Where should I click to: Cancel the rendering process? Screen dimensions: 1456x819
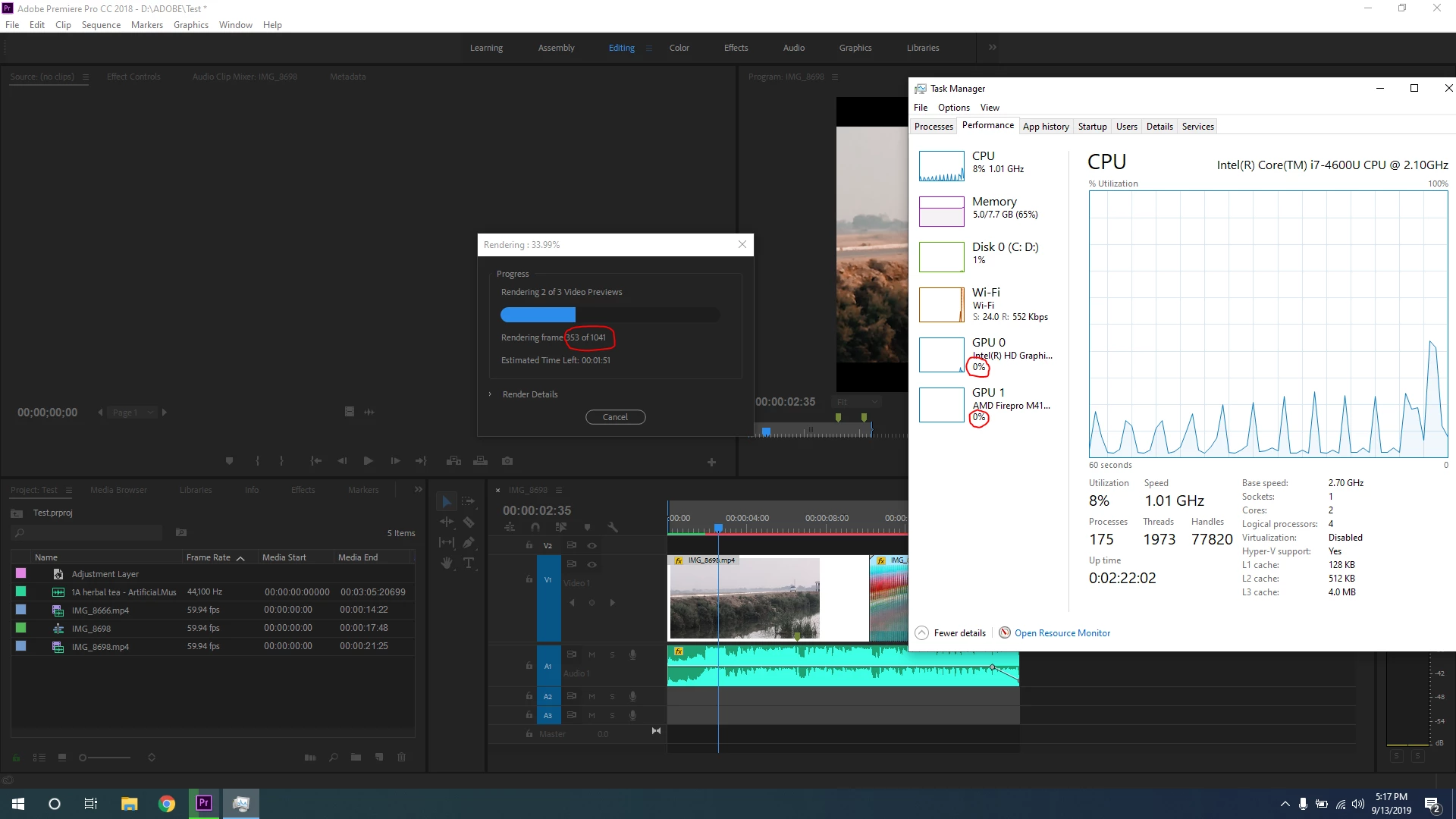click(x=615, y=417)
